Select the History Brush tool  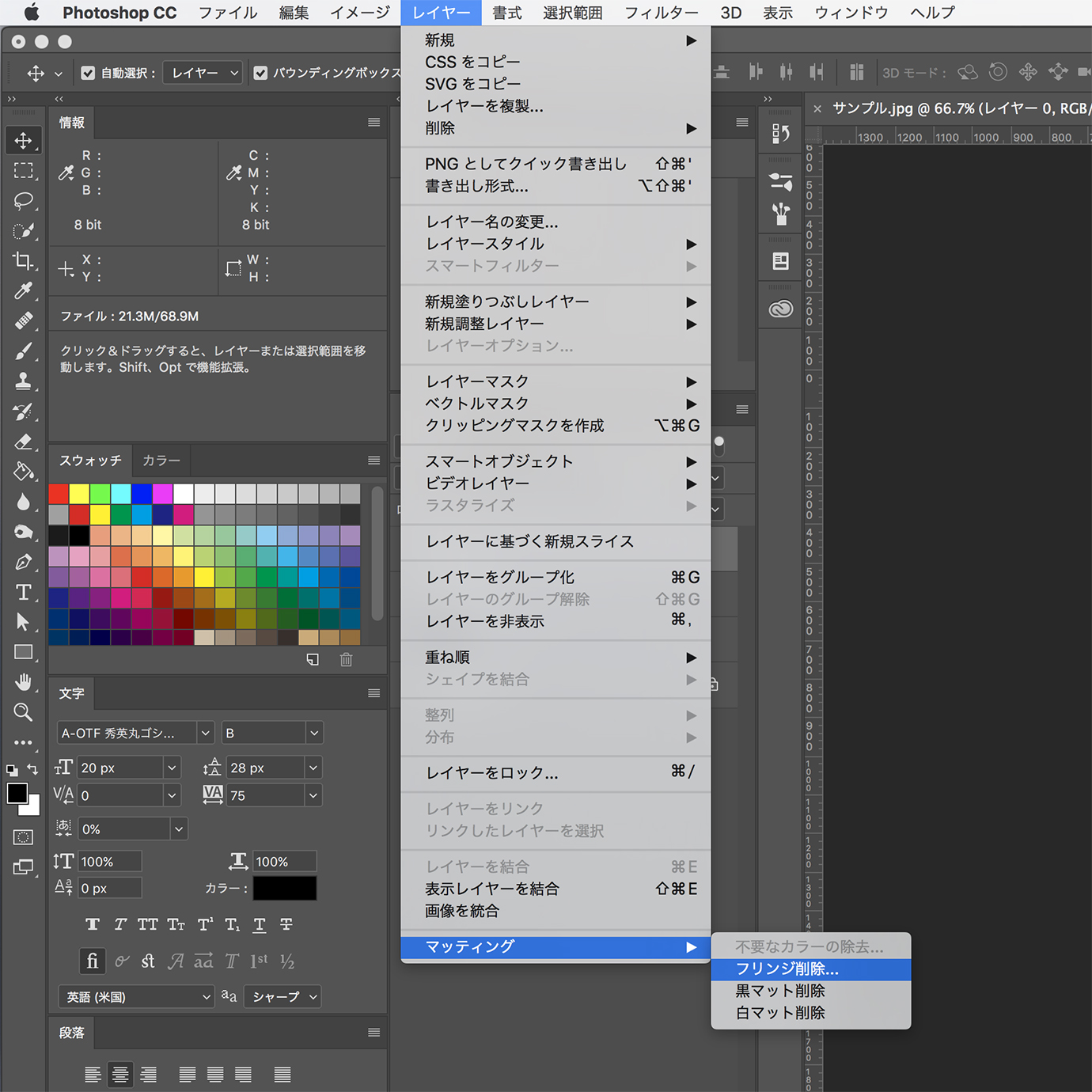(23, 411)
